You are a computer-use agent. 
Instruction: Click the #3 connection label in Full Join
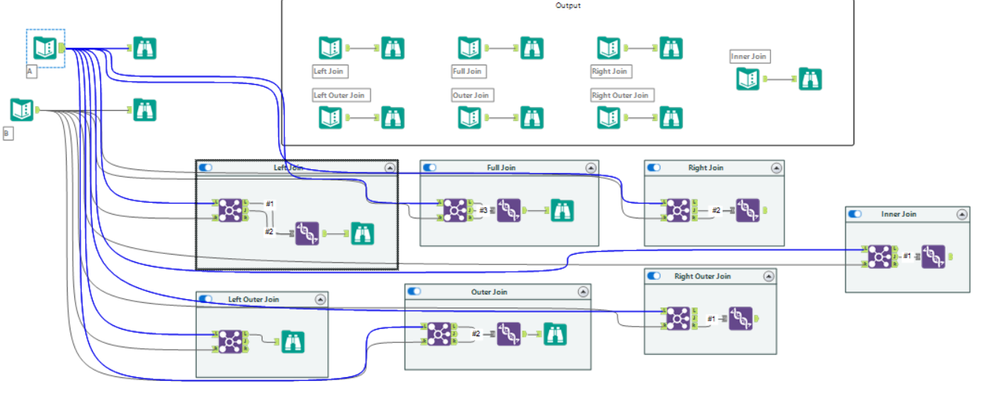pyautogui.click(x=484, y=210)
